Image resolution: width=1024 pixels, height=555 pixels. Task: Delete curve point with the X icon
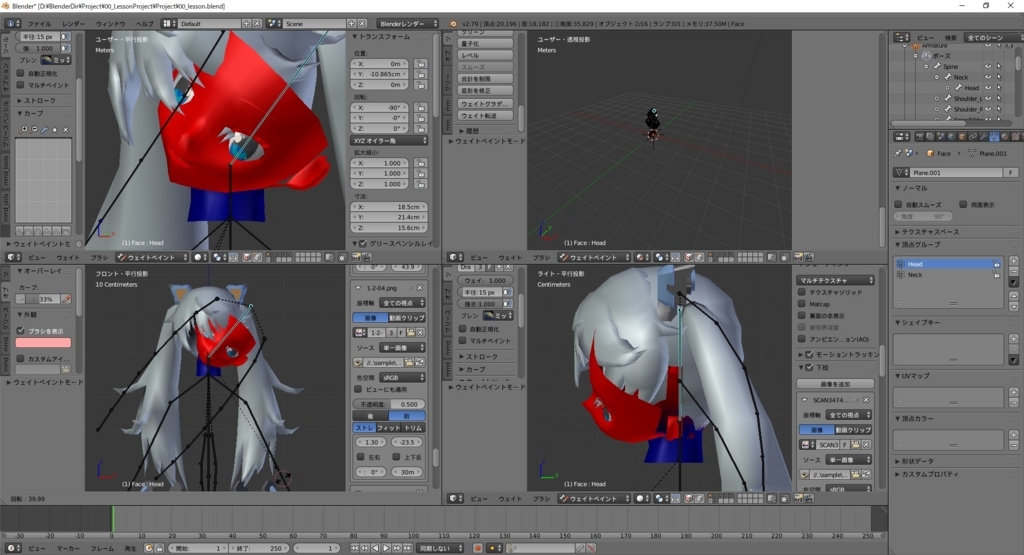click(65, 129)
